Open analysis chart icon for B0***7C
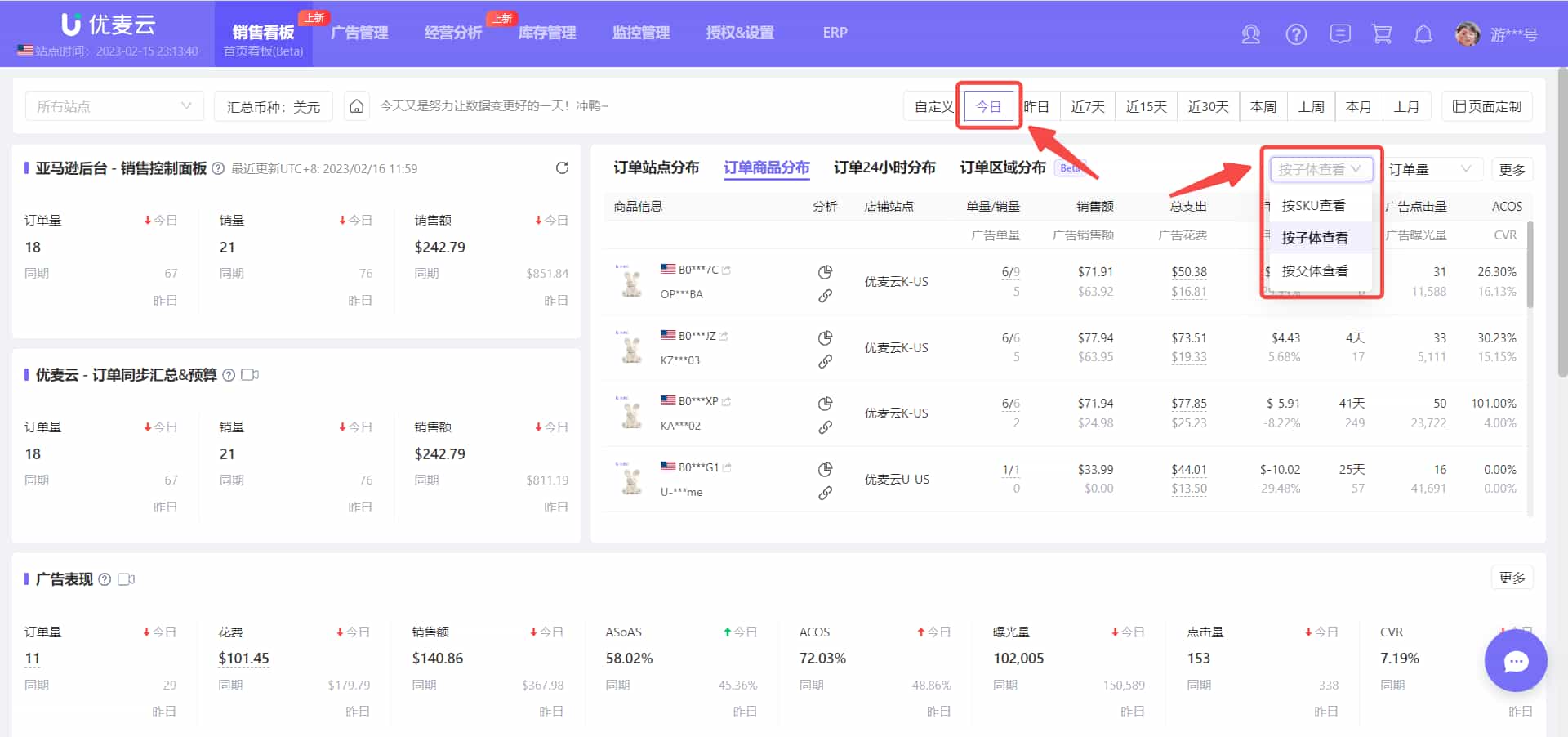The height and width of the screenshot is (737, 1568). click(x=825, y=272)
